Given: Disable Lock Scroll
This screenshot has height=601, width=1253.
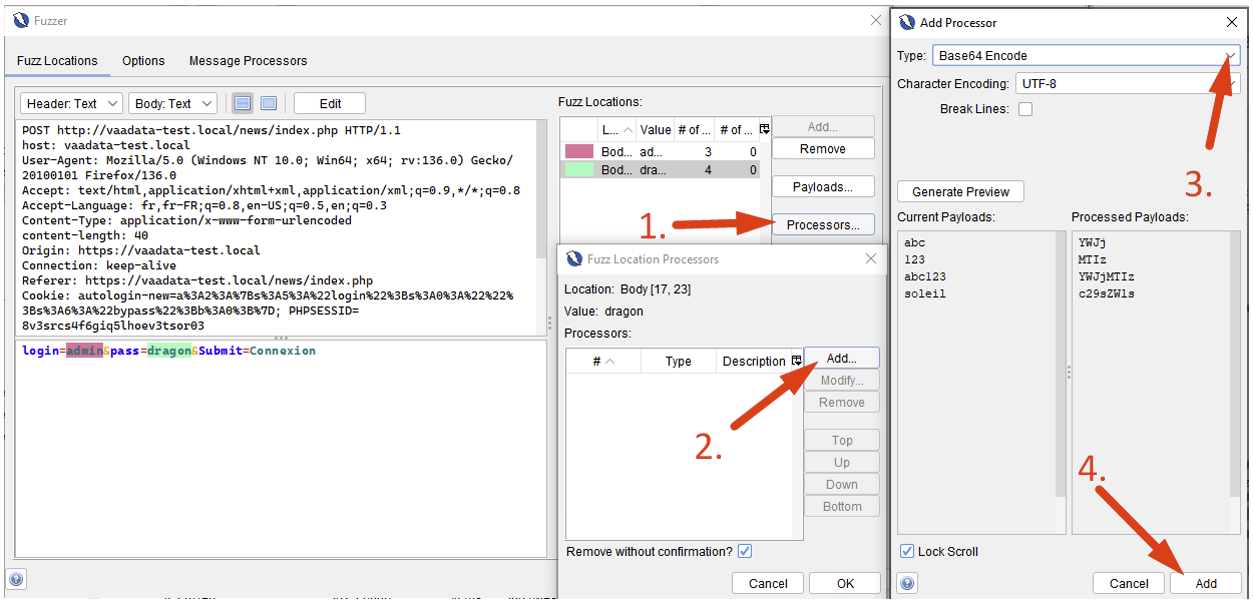Looking at the screenshot, I should coord(906,551).
